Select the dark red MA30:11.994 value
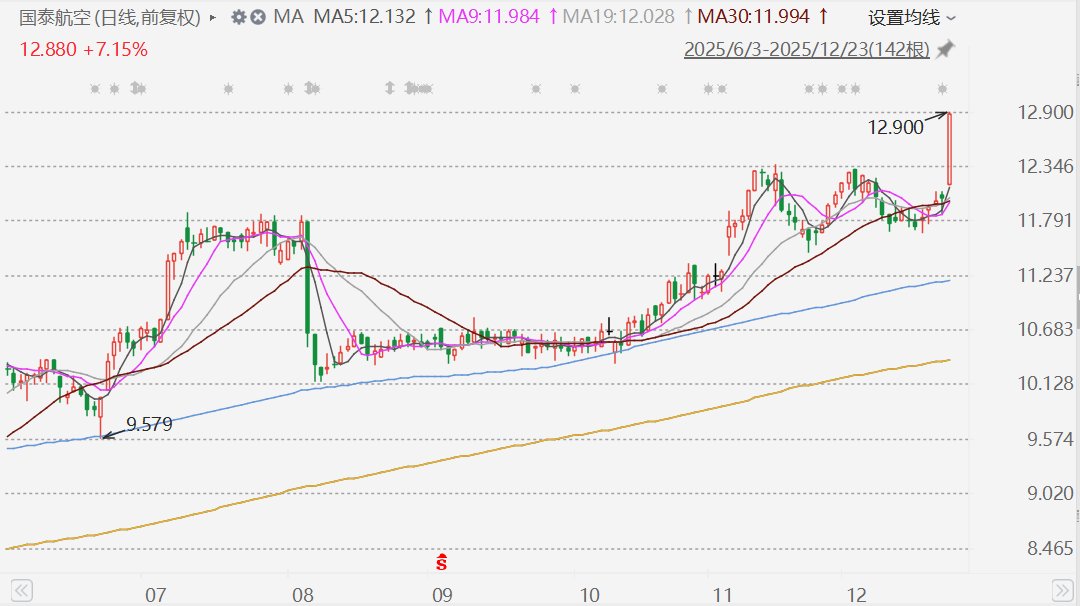Image resolution: width=1080 pixels, height=606 pixels. [754, 17]
